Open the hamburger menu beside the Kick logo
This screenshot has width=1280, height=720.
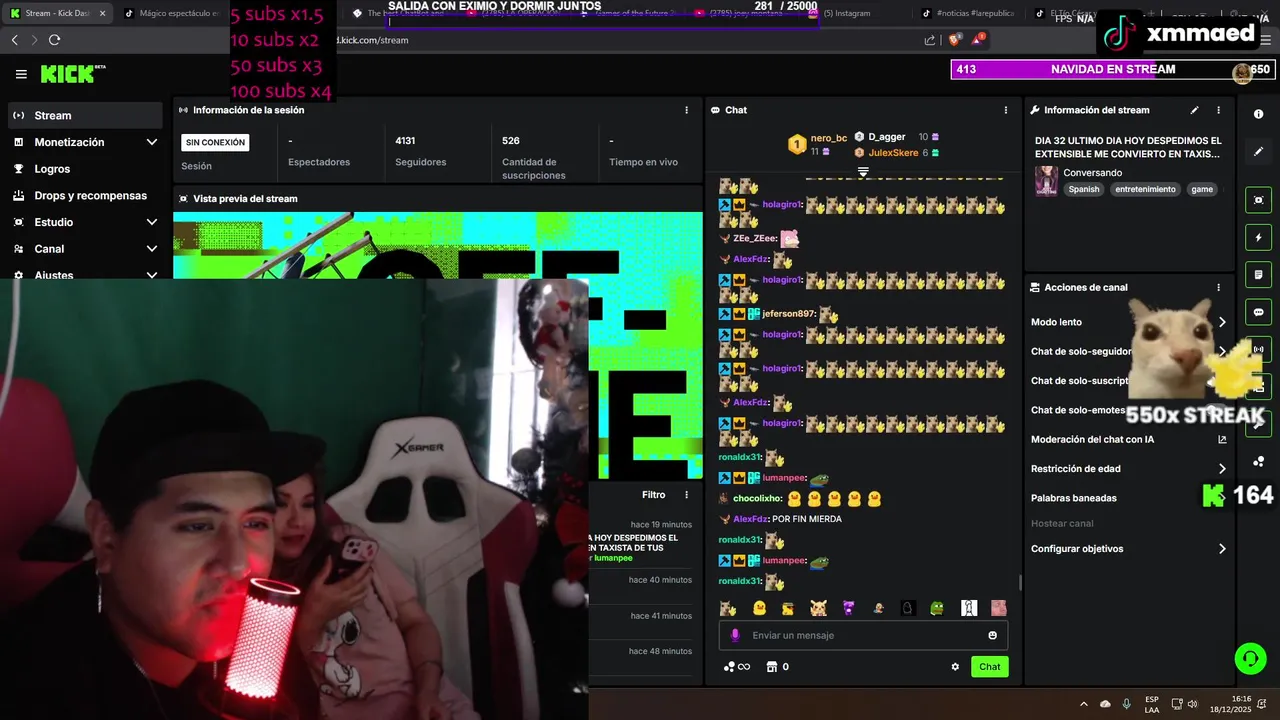[21, 74]
